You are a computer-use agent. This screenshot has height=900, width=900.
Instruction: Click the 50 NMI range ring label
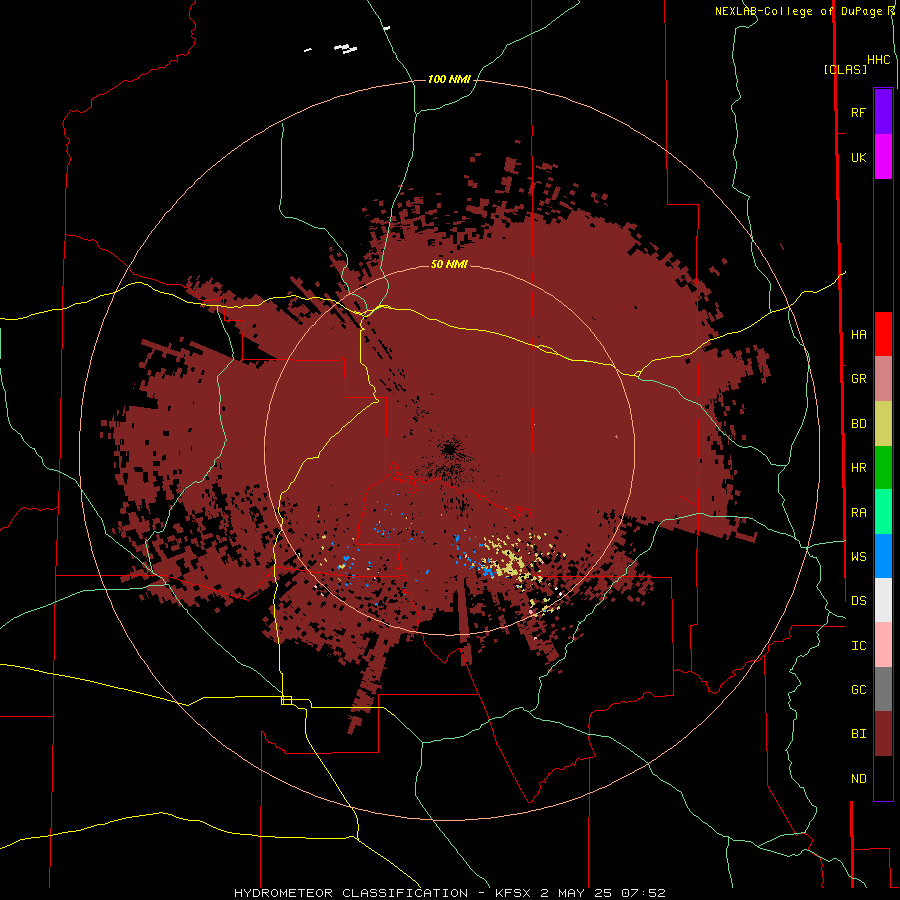pos(449,264)
